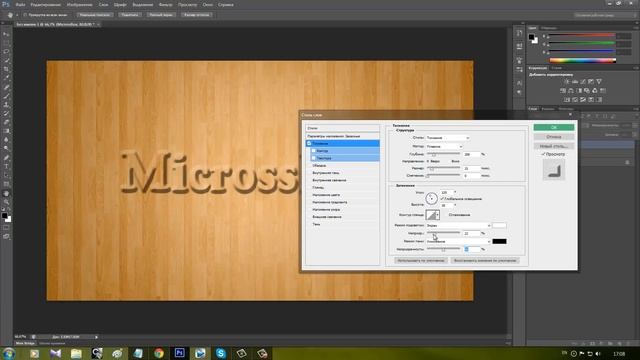
Task: Click the make default button in dialog
Action: (421, 260)
